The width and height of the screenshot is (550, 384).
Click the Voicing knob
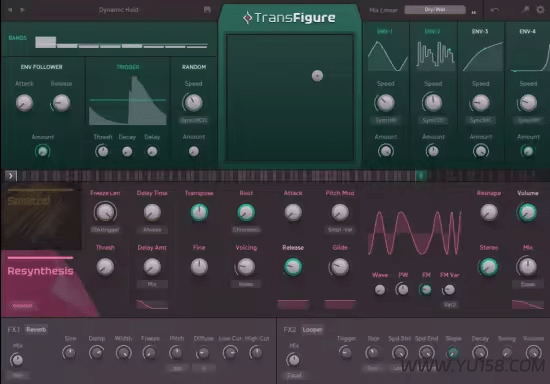246,267
